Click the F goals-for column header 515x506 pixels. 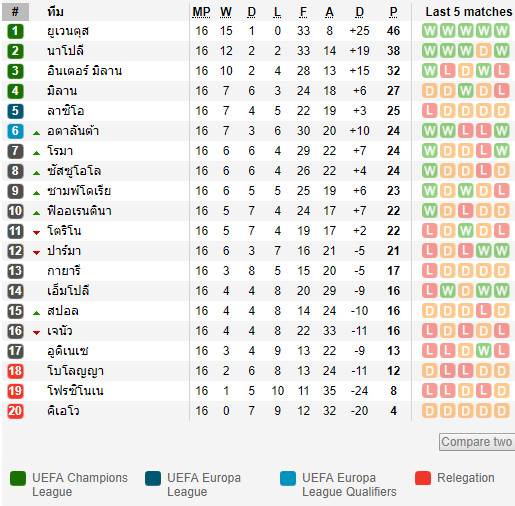pos(303,12)
